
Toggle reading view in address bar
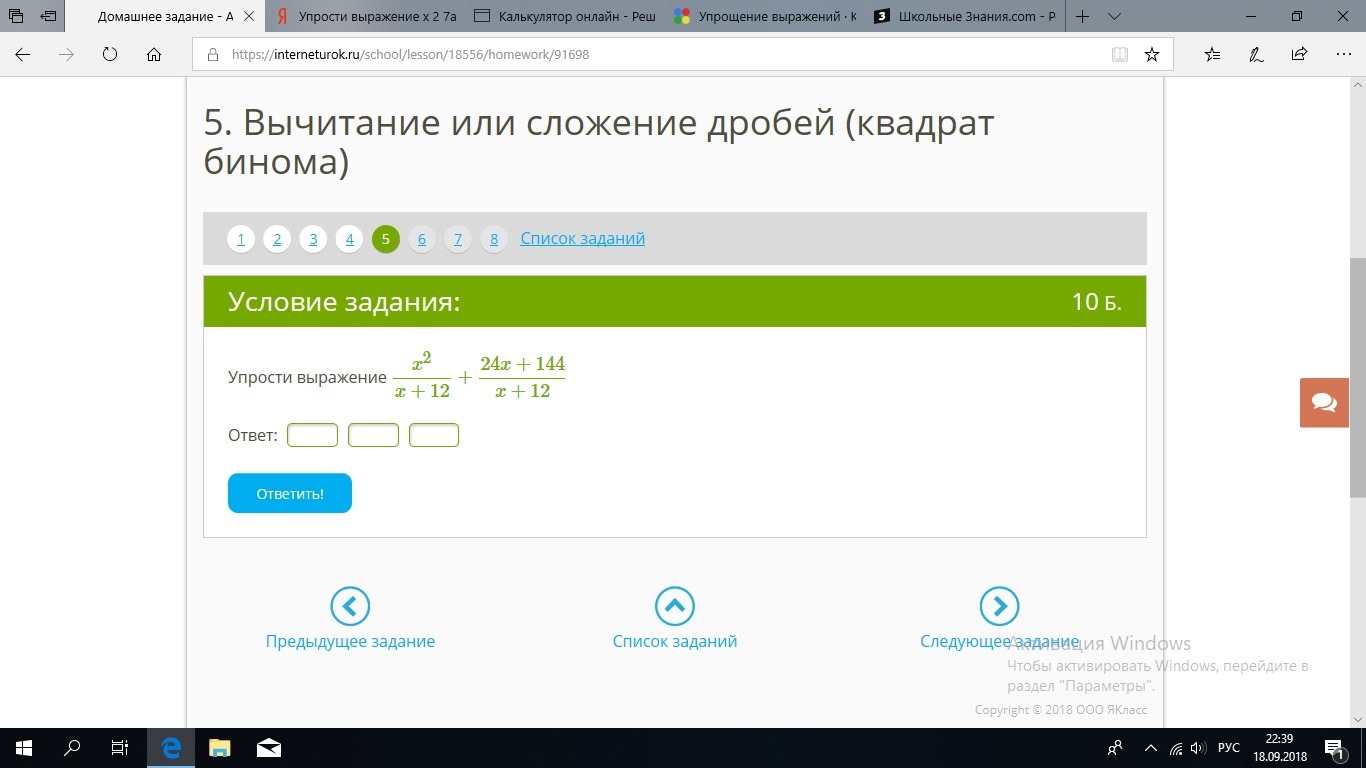click(x=1120, y=55)
